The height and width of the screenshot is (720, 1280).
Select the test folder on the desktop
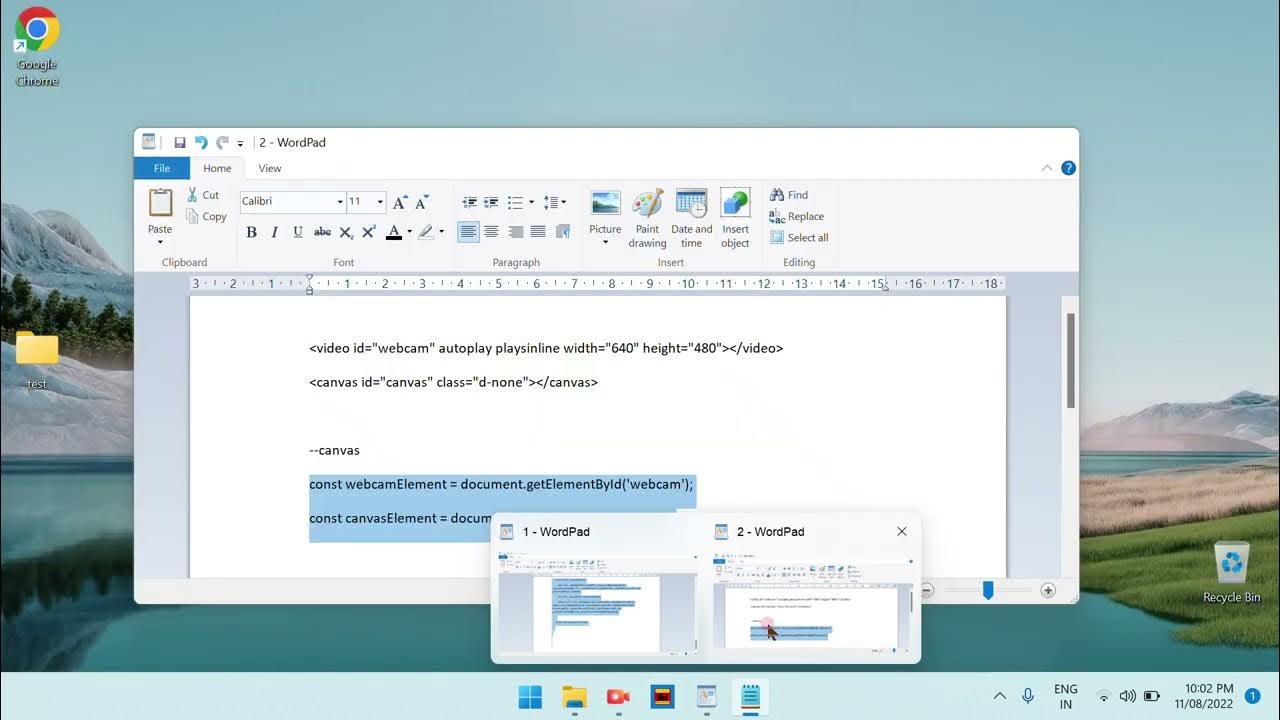pos(37,360)
